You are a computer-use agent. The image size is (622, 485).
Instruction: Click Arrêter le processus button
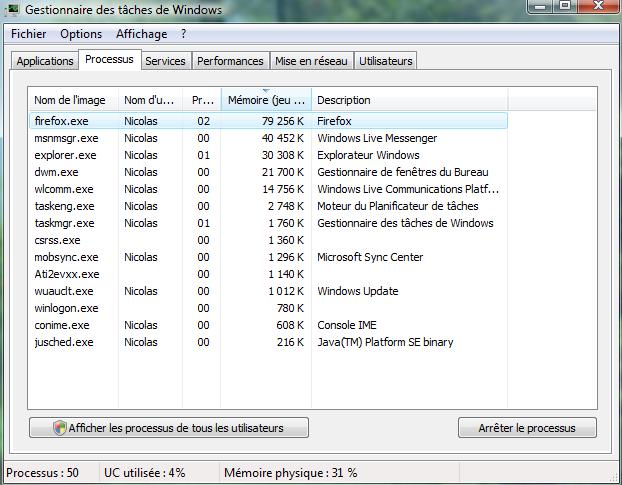coord(527,428)
